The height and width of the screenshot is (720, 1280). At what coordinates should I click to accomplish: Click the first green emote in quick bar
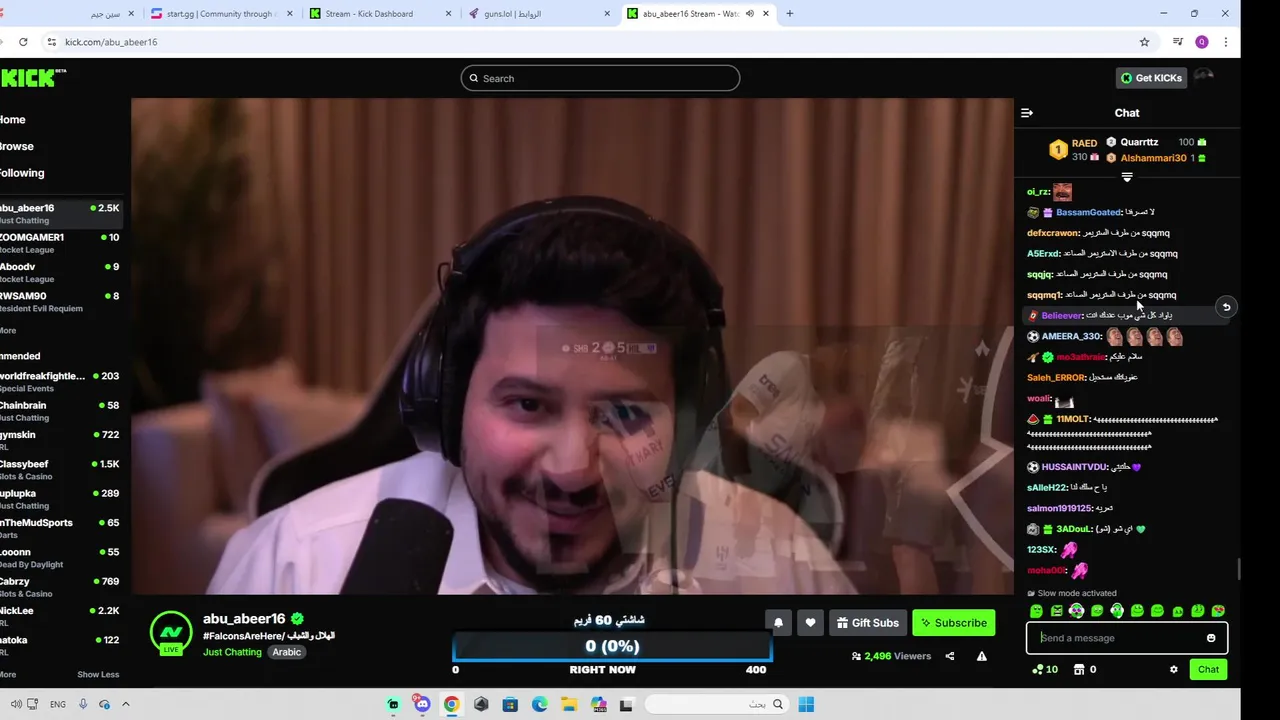point(1036,611)
